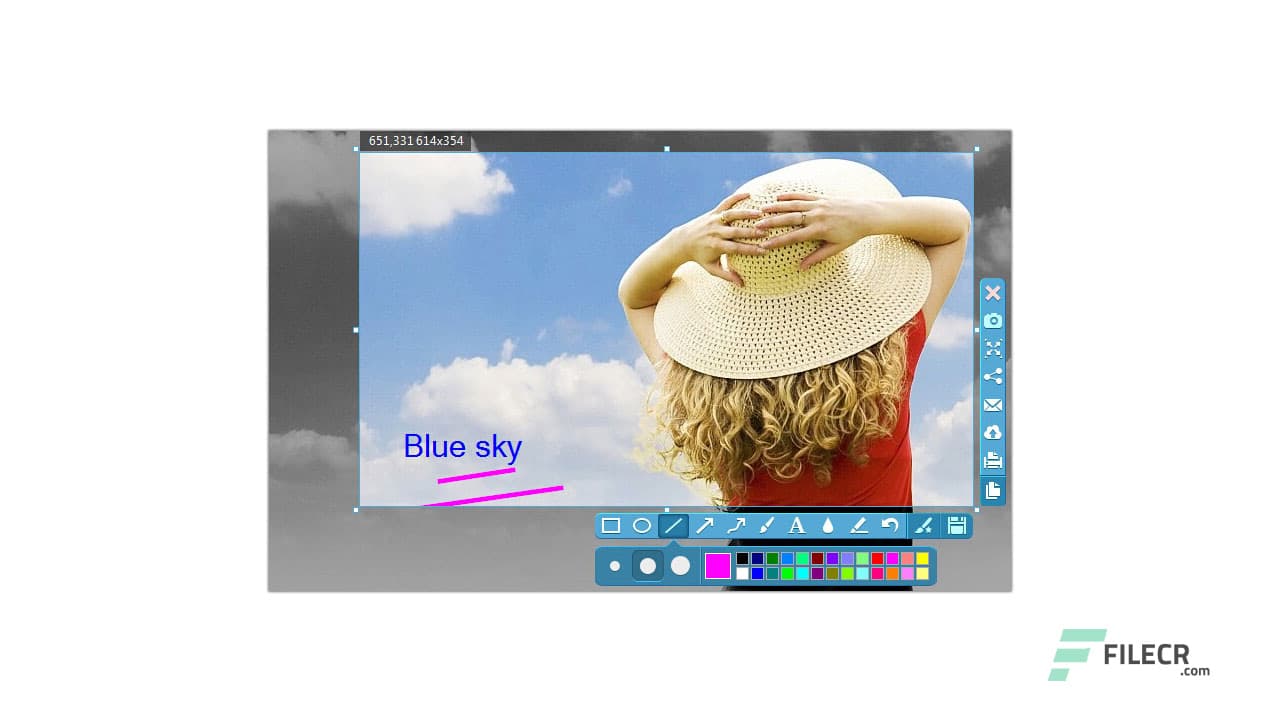Viewport: 1280px width, 720px height.
Task: Select the smallest line thickness
Action: coord(615,566)
